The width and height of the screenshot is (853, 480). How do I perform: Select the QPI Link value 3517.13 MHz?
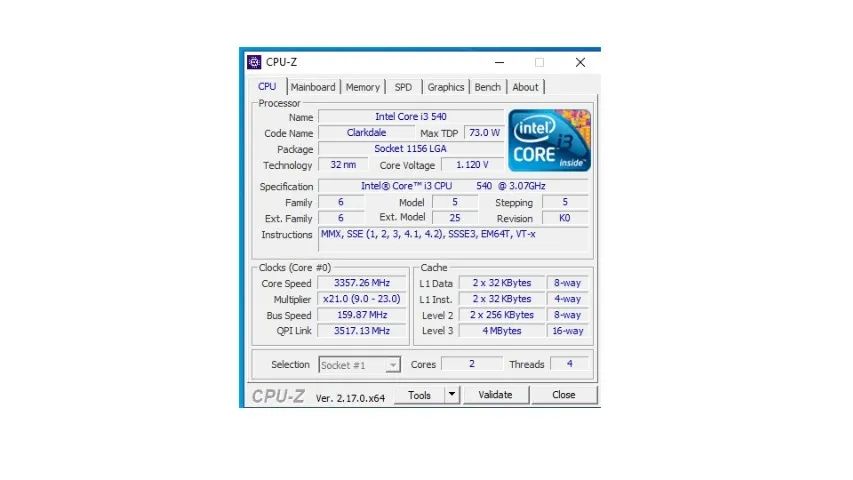(362, 330)
